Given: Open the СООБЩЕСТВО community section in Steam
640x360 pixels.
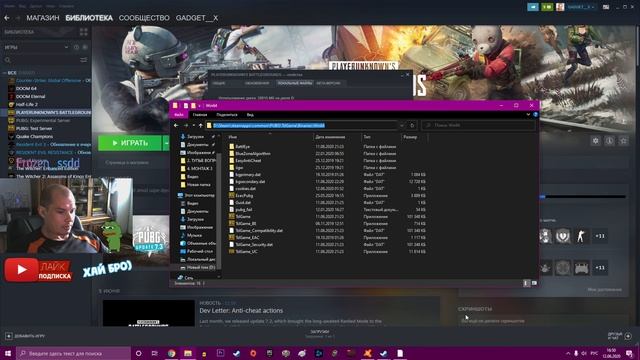Looking at the screenshot, I should click(x=144, y=18).
